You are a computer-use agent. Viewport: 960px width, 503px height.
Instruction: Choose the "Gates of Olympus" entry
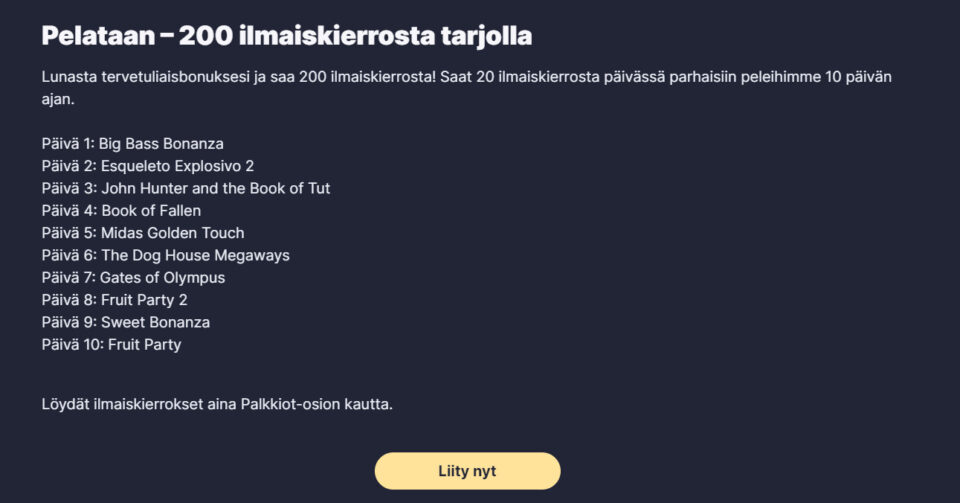(163, 278)
